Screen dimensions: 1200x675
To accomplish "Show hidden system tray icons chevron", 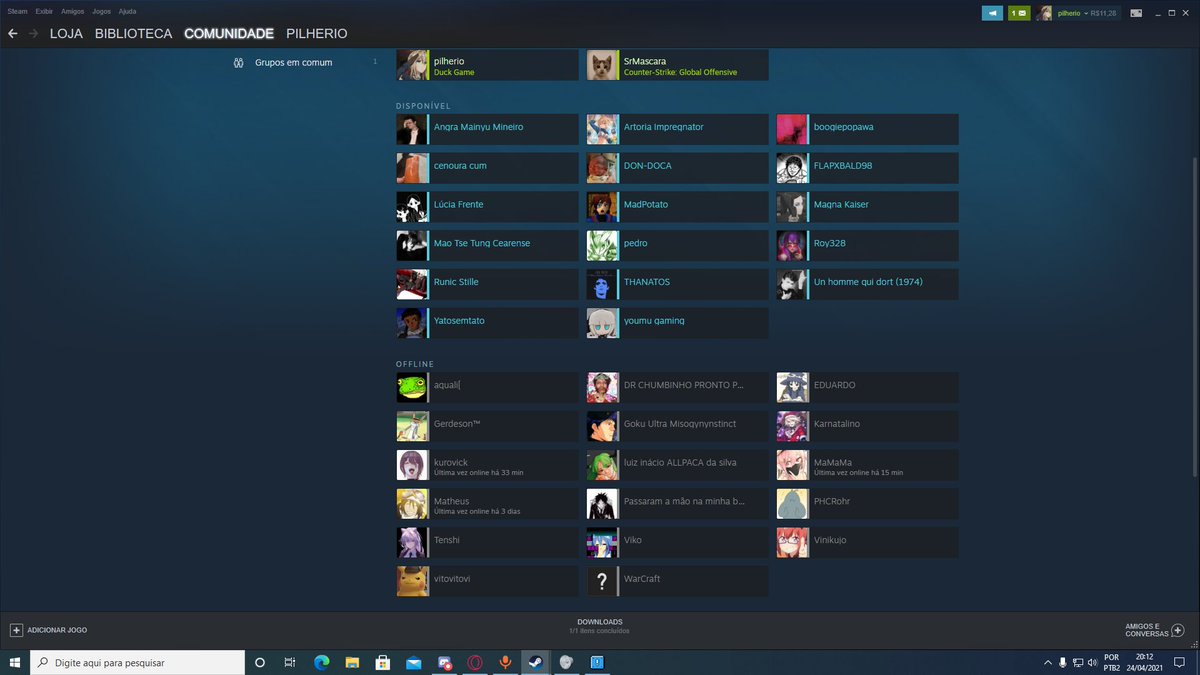I will point(1048,662).
